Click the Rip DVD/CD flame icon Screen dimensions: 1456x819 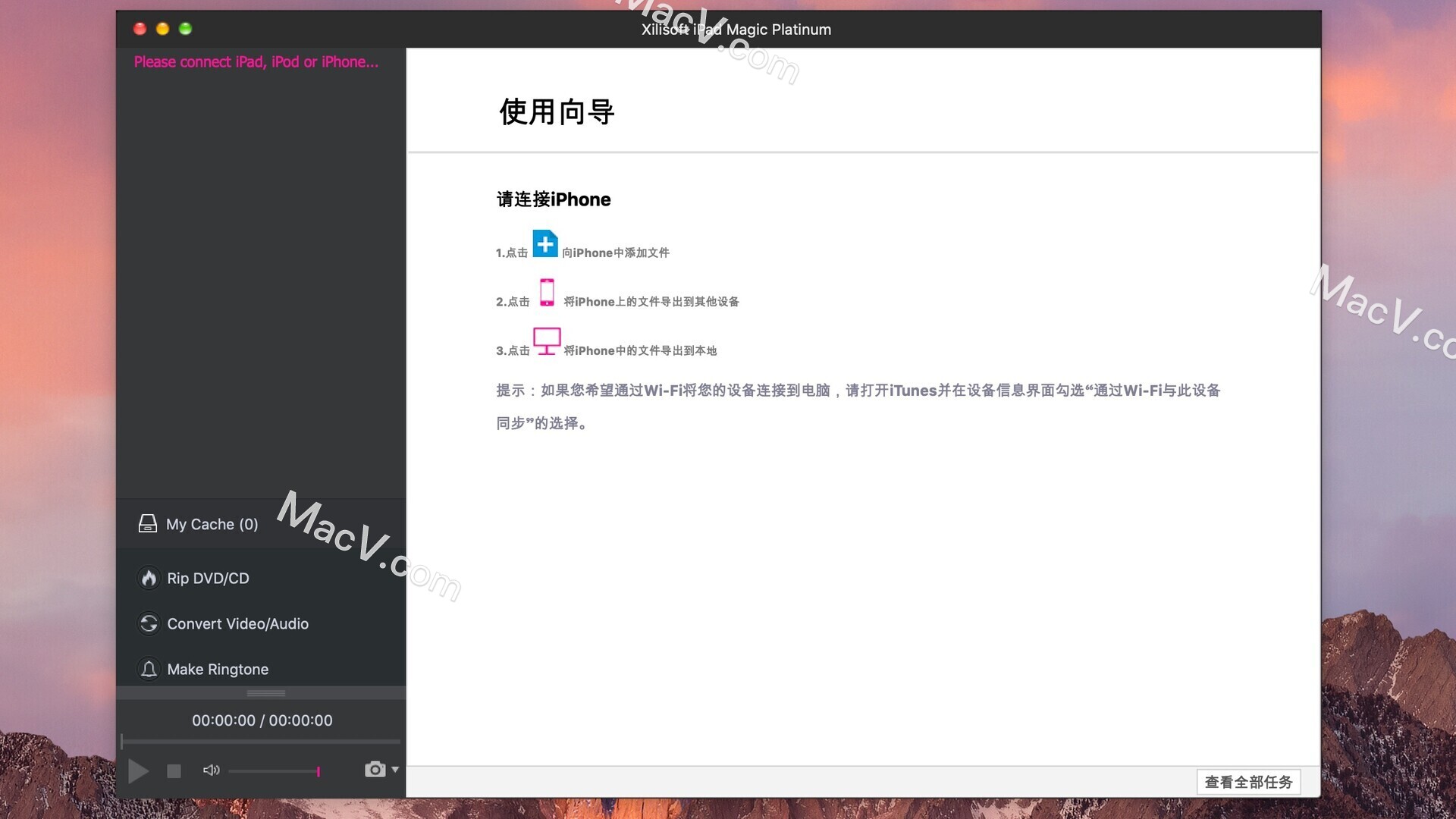pos(149,579)
